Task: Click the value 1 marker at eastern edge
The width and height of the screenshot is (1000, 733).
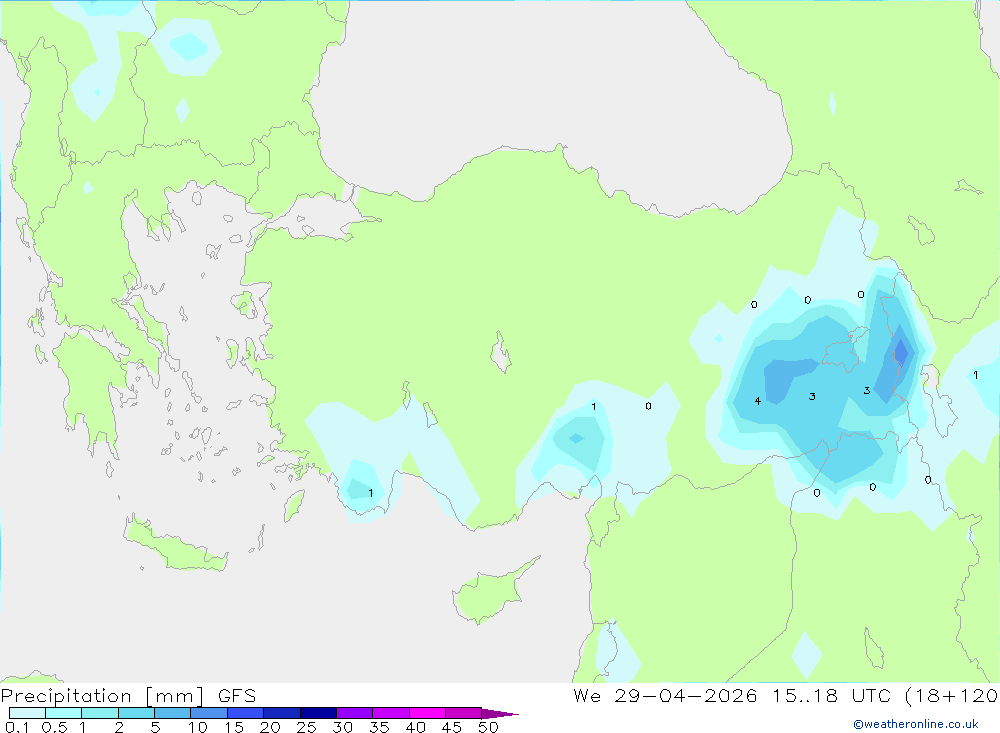Action: [x=976, y=375]
